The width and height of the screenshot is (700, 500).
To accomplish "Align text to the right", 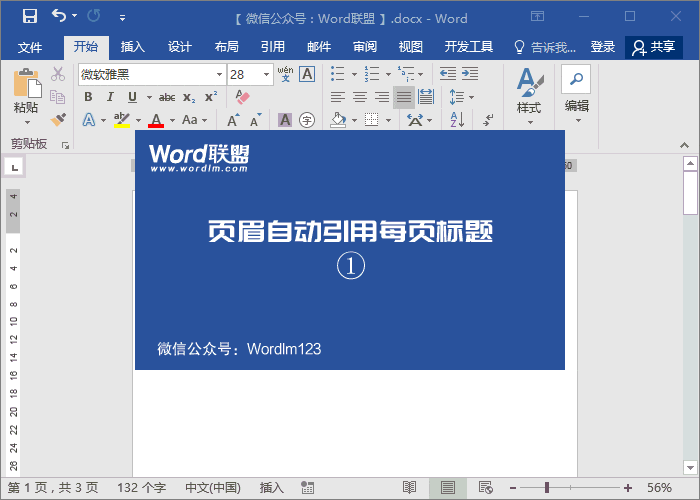I will point(382,97).
